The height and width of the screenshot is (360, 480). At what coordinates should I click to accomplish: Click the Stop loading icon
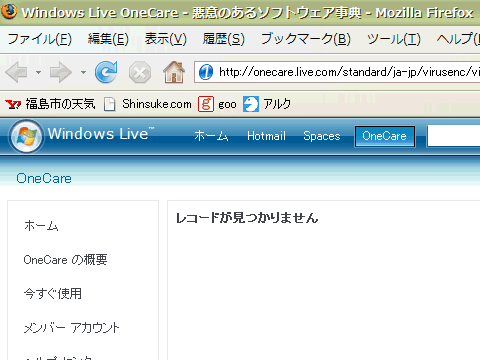point(140,72)
